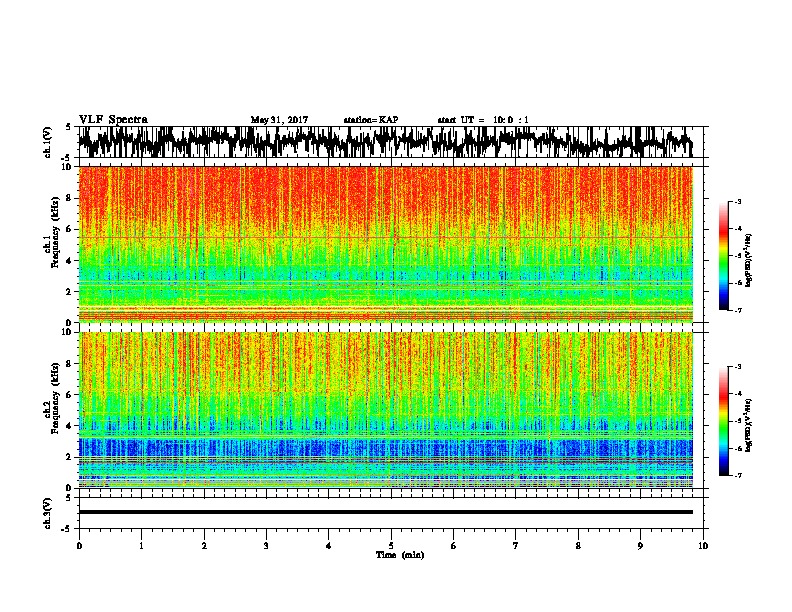Click '-7' on the ch.2 colorbar
The image size is (792, 612).
click(x=738, y=475)
